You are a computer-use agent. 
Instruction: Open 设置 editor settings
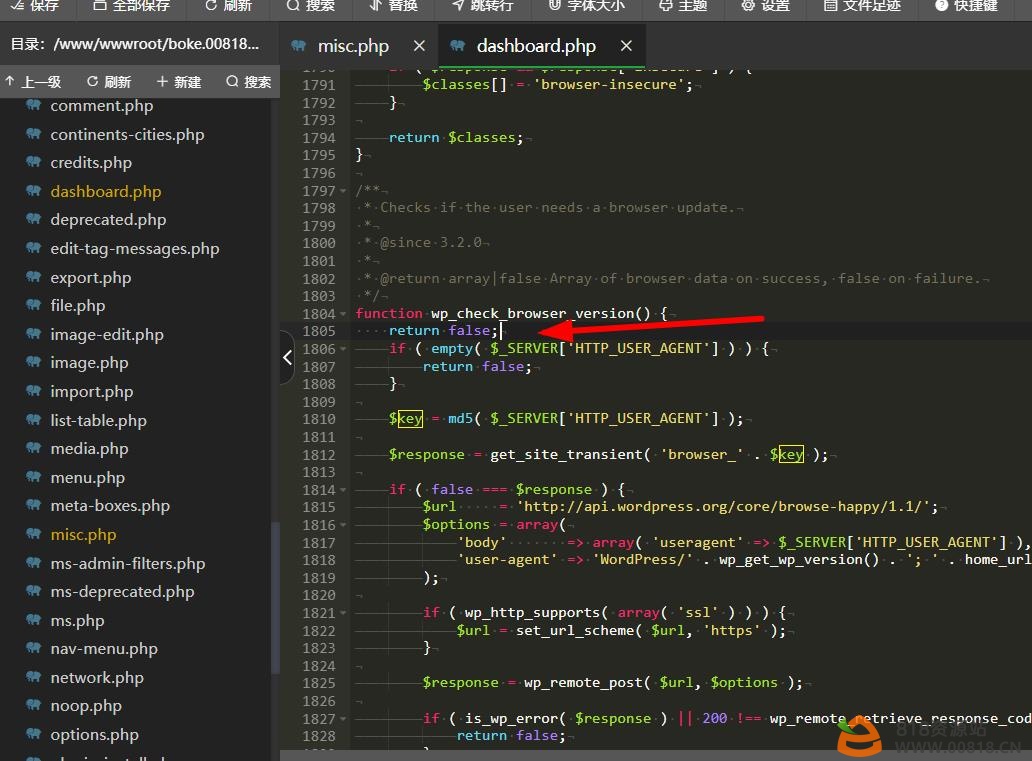[x=765, y=6]
